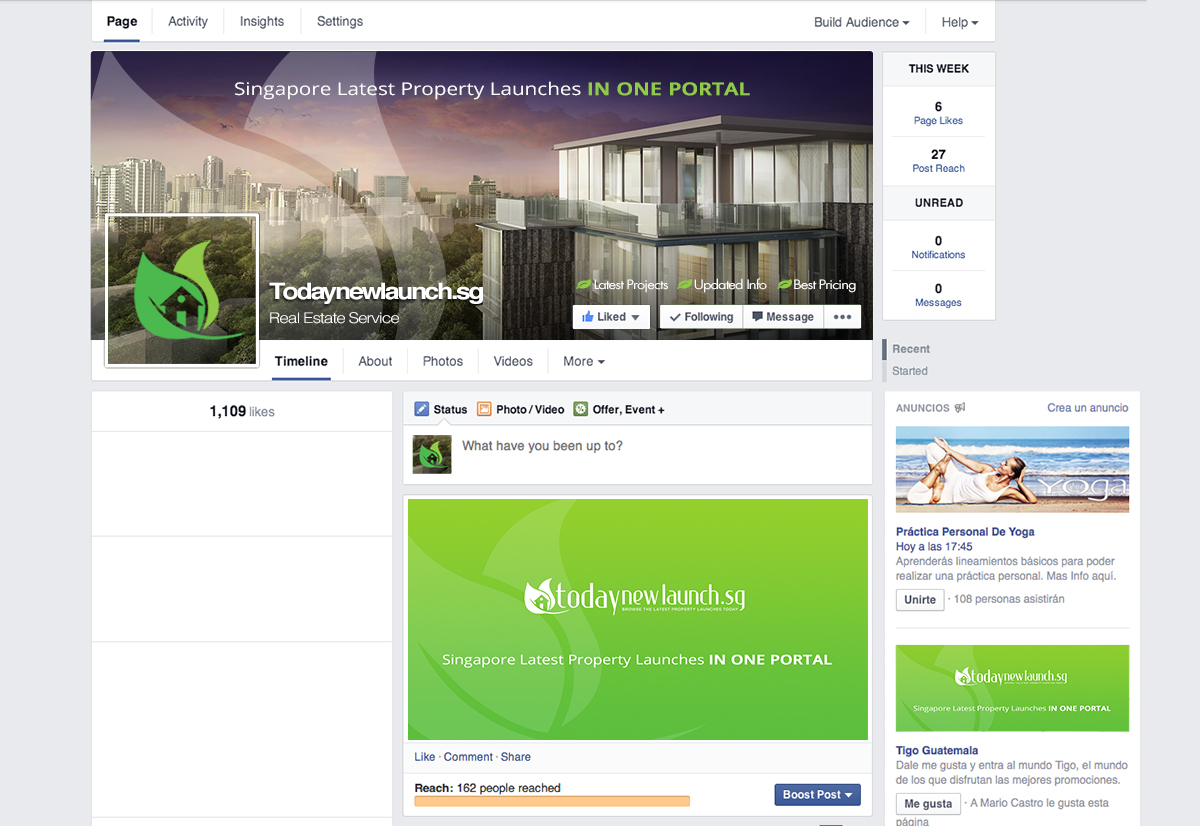Open the Tigo Guatemala ad title
Image resolution: width=1200 pixels, height=826 pixels.
coord(937,750)
